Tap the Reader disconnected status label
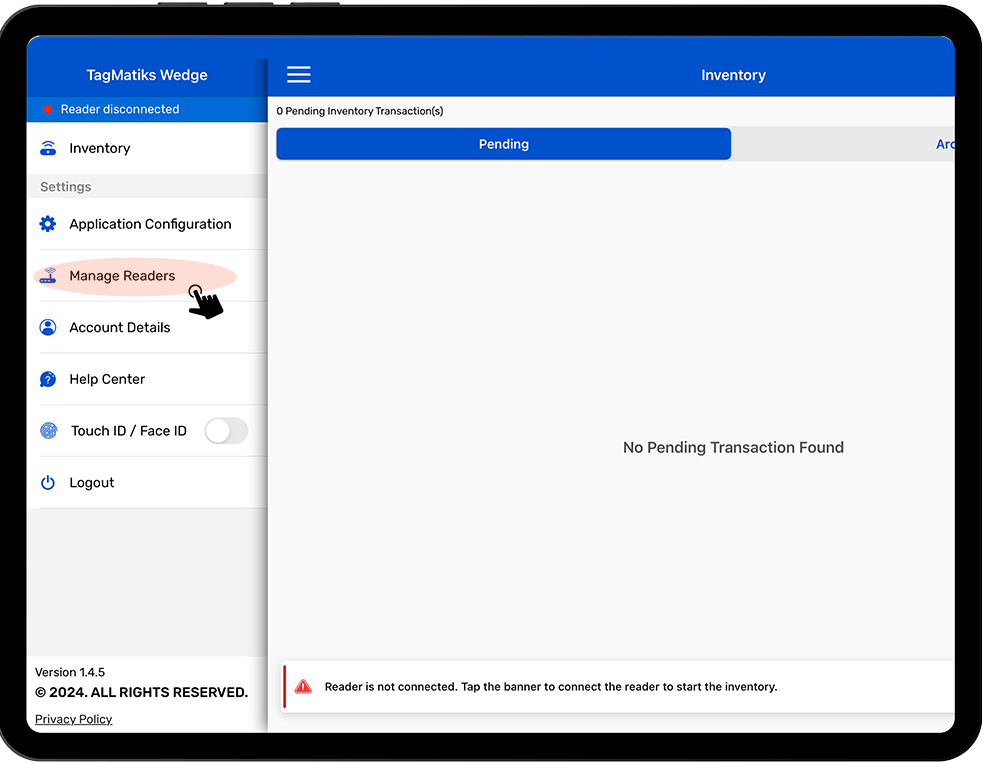Screen dimensions: 988x763 coord(120,110)
